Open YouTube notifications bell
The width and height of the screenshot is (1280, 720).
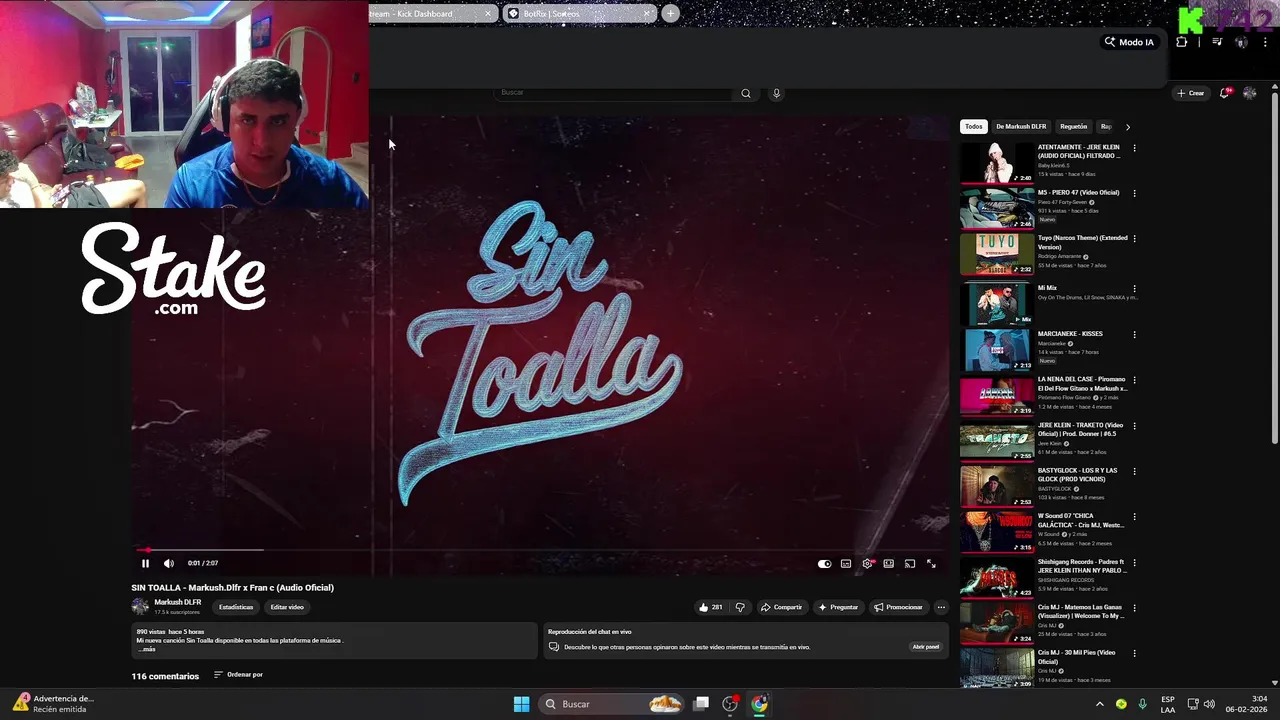point(1224,93)
